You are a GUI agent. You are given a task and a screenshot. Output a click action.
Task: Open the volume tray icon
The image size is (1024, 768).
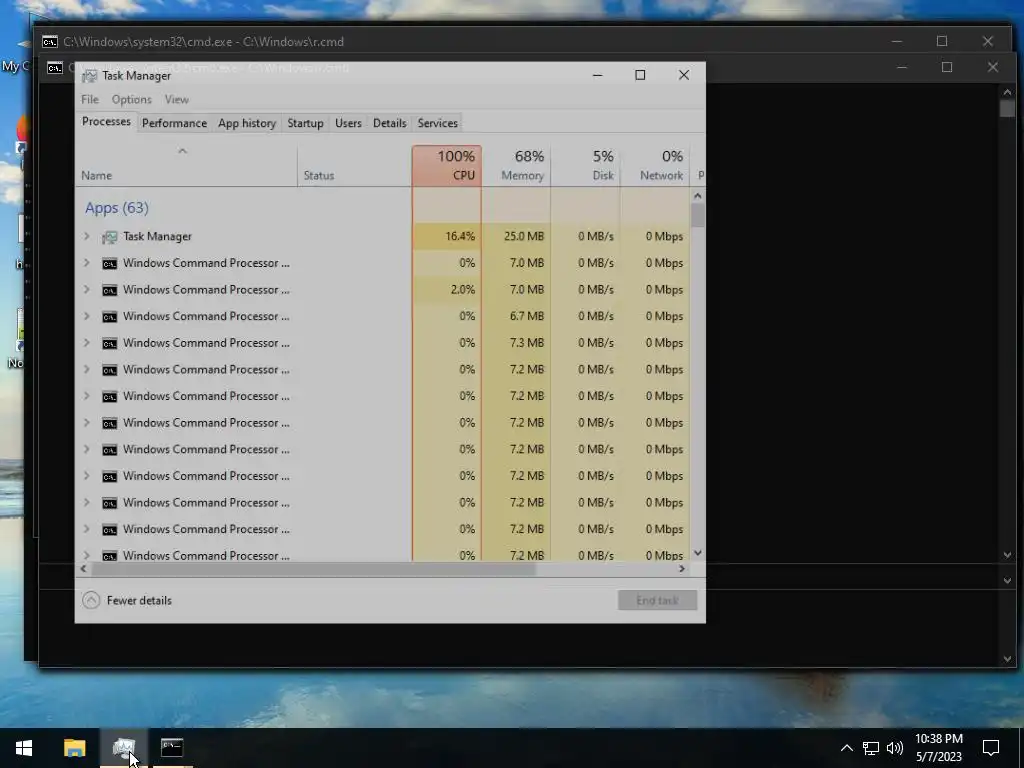pyautogui.click(x=895, y=748)
